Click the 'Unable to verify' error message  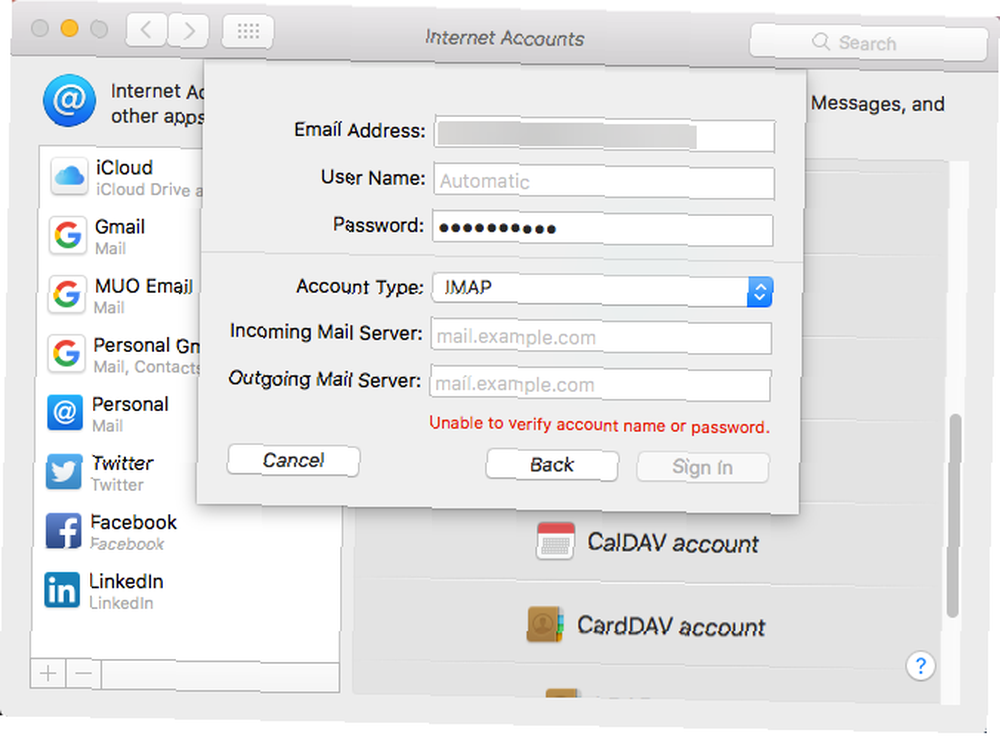[599, 425]
